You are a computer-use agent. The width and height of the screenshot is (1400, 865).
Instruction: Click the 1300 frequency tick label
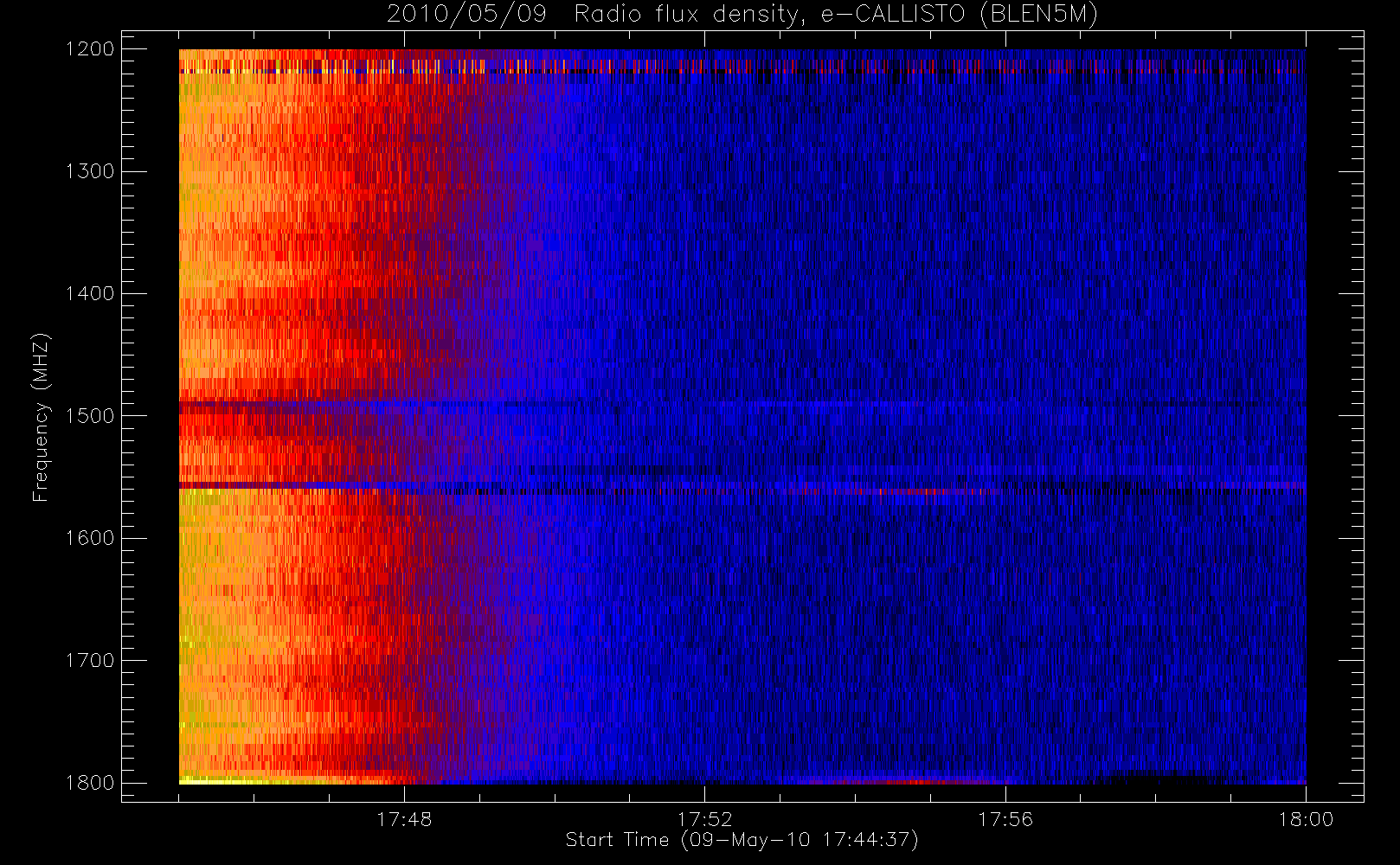[x=90, y=171]
